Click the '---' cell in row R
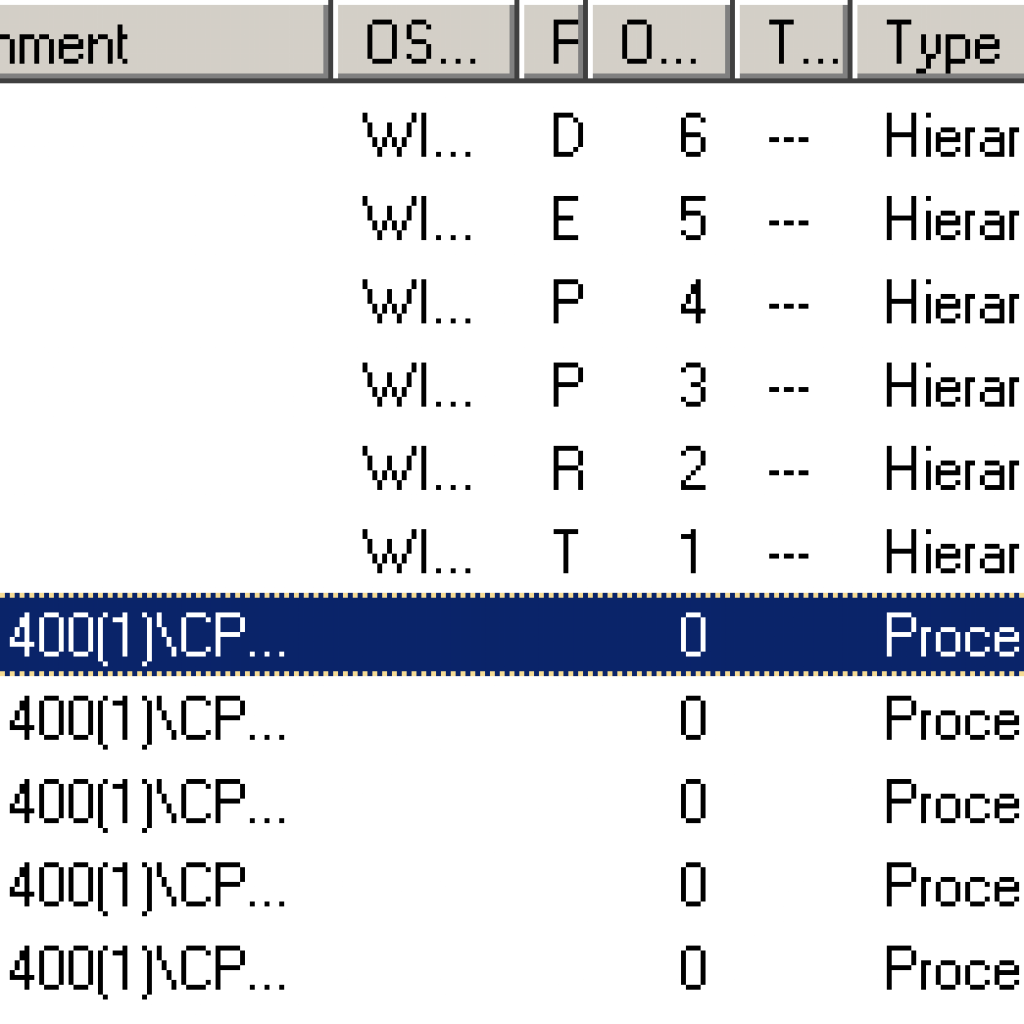1024x1024 pixels. pyautogui.click(x=789, y=472)
